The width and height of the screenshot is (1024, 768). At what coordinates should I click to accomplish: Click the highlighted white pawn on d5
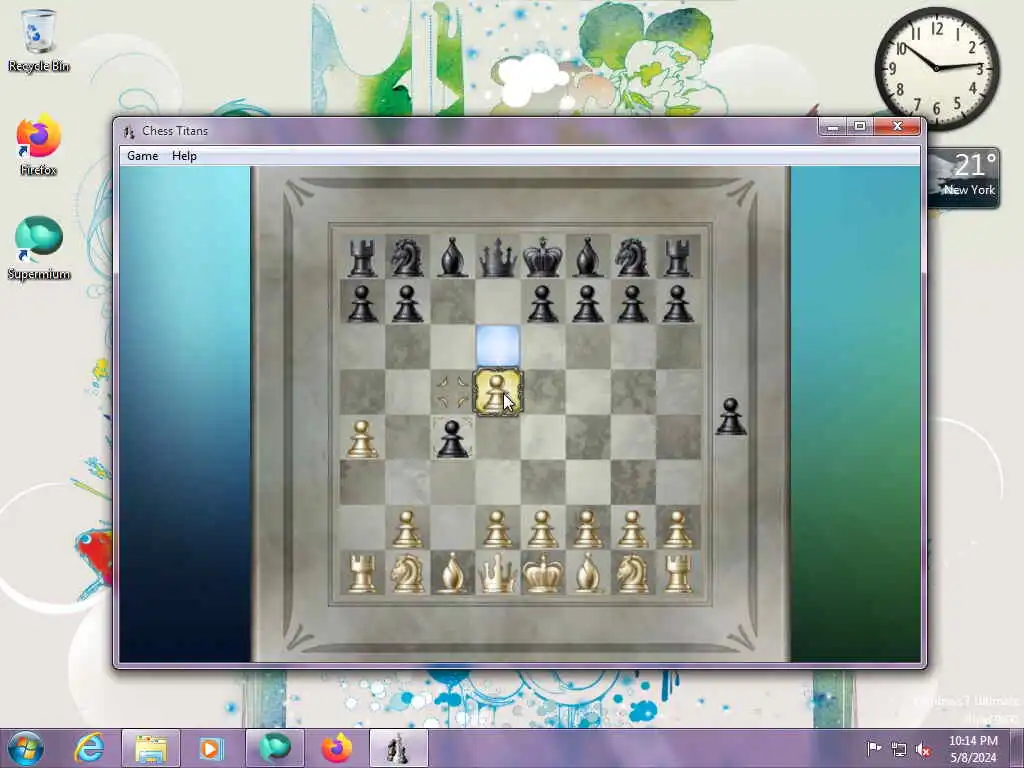tap(498, 392)
